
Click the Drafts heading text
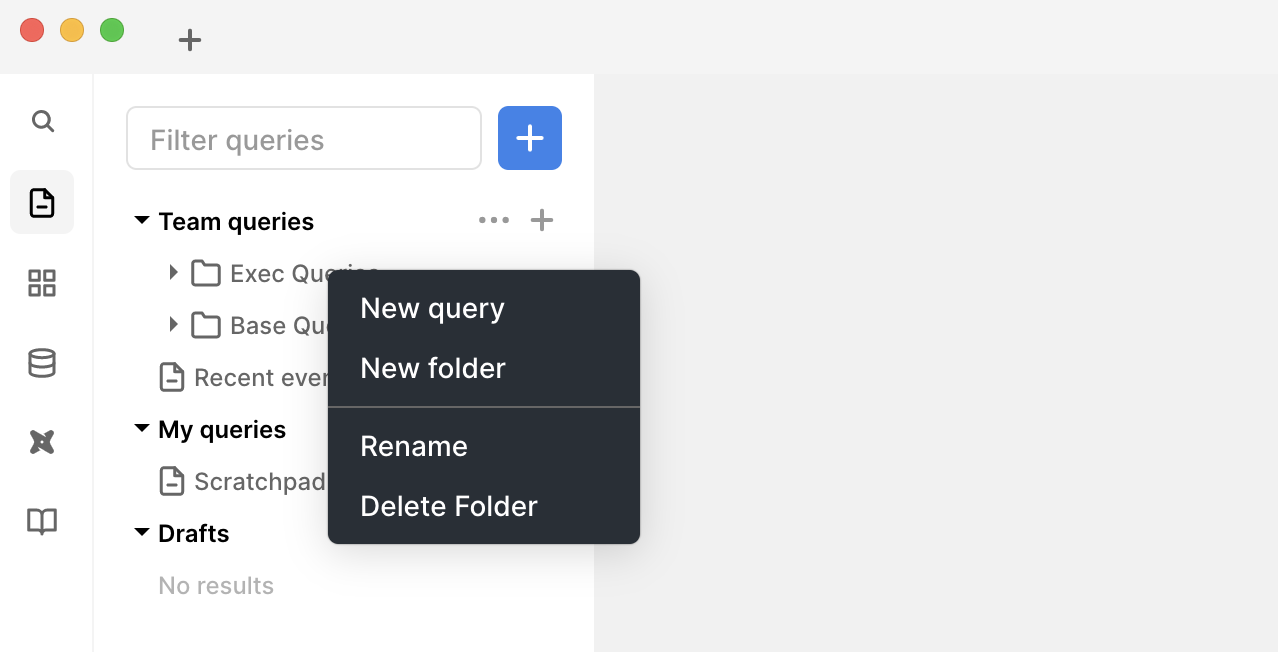[x=194, y=533]
